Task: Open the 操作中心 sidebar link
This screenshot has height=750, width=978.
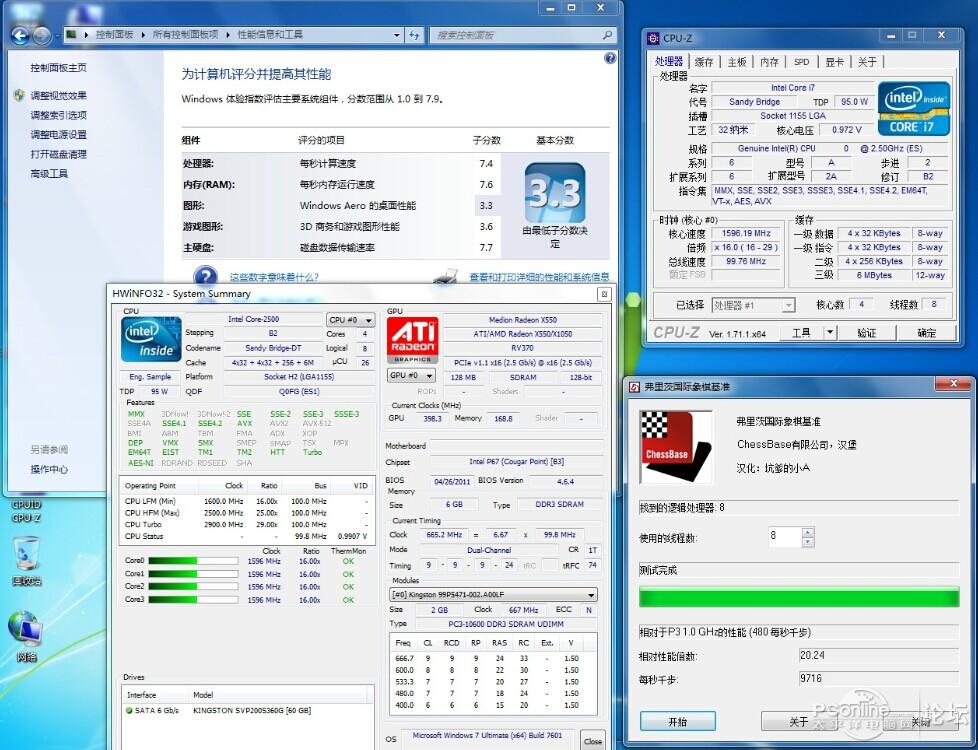Action: (49, 469)
